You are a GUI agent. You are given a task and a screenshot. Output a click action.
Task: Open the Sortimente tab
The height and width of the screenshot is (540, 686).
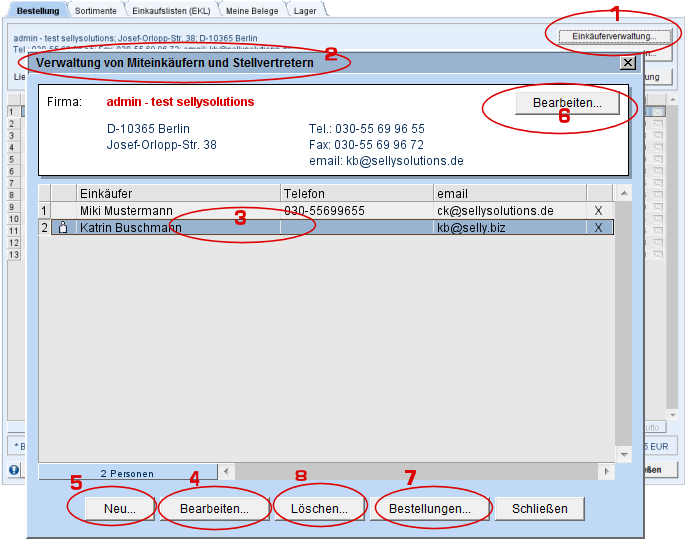tap(95, 11)
